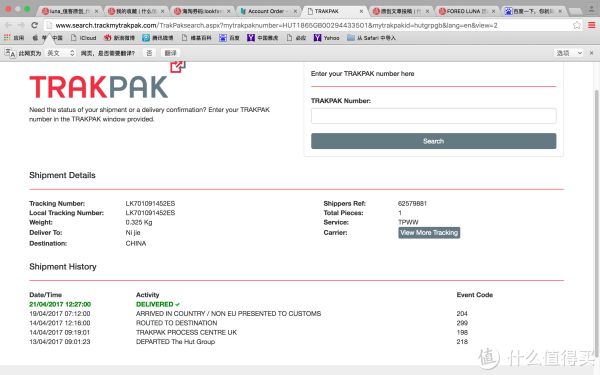Switch to the lookfantastic tab

[201, 11]
